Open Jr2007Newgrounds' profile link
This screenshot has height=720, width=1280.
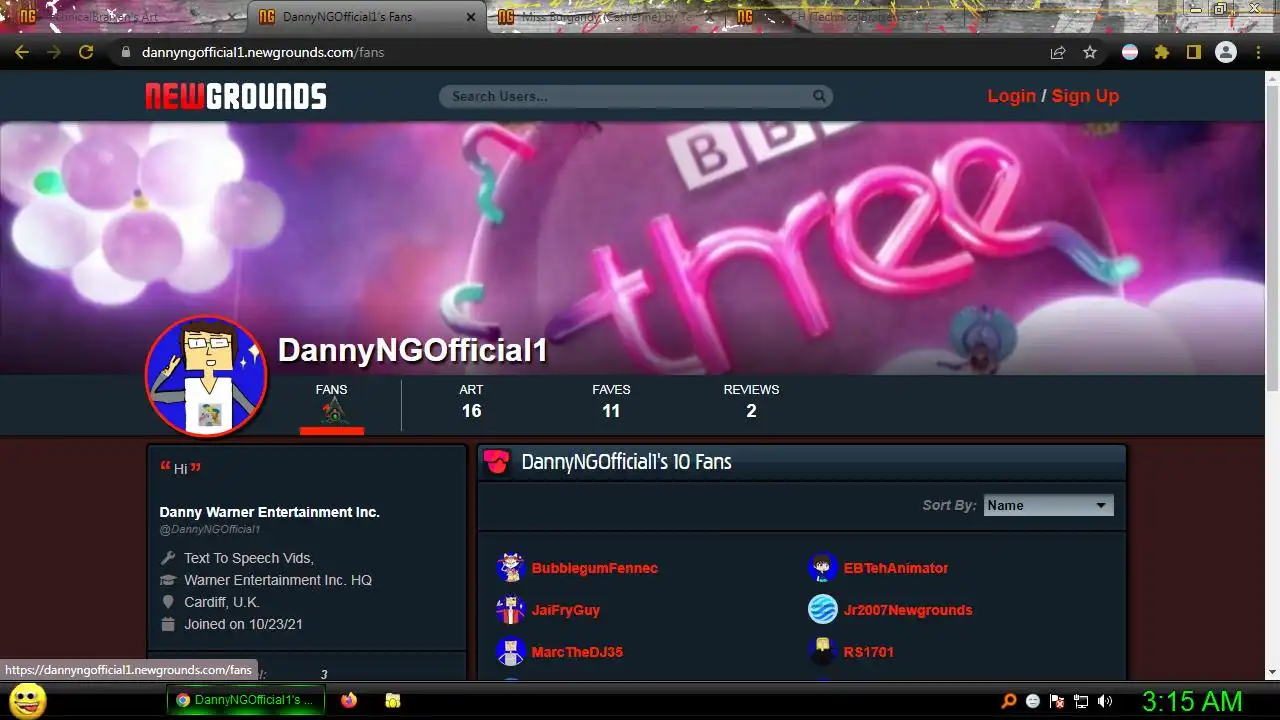coord(908,610)
